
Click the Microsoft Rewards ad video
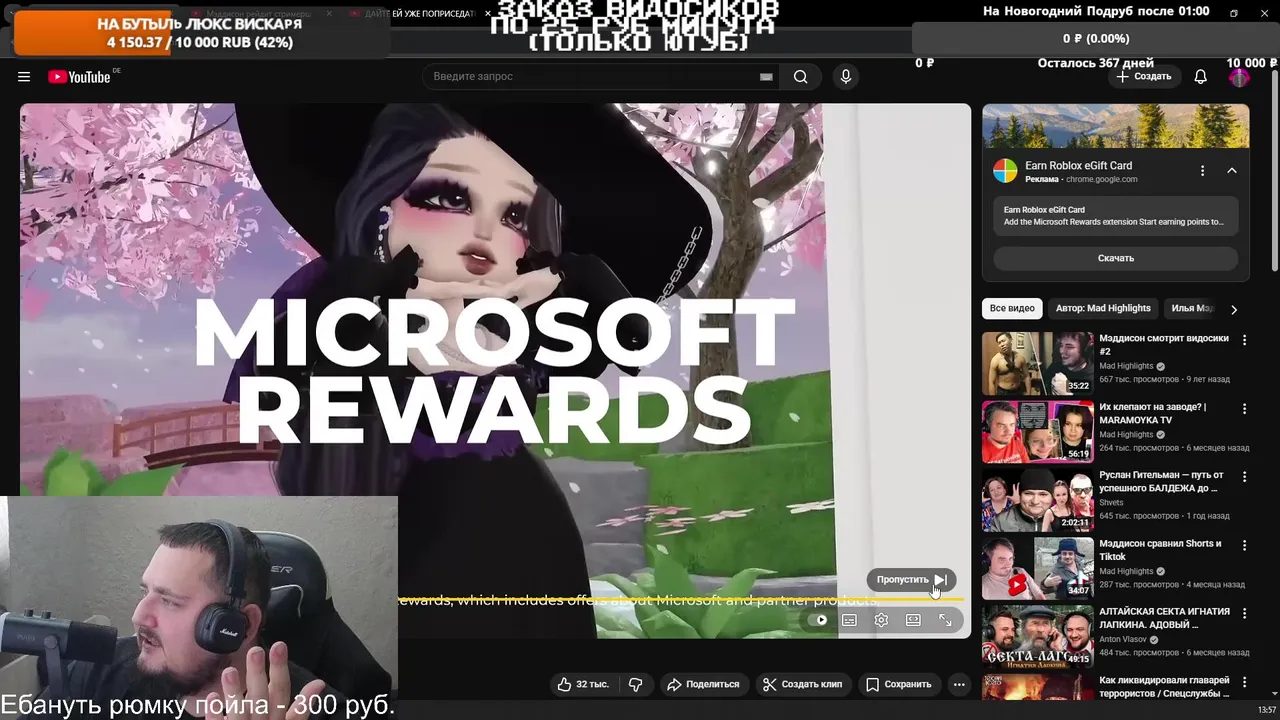click(x=495, y=370)
